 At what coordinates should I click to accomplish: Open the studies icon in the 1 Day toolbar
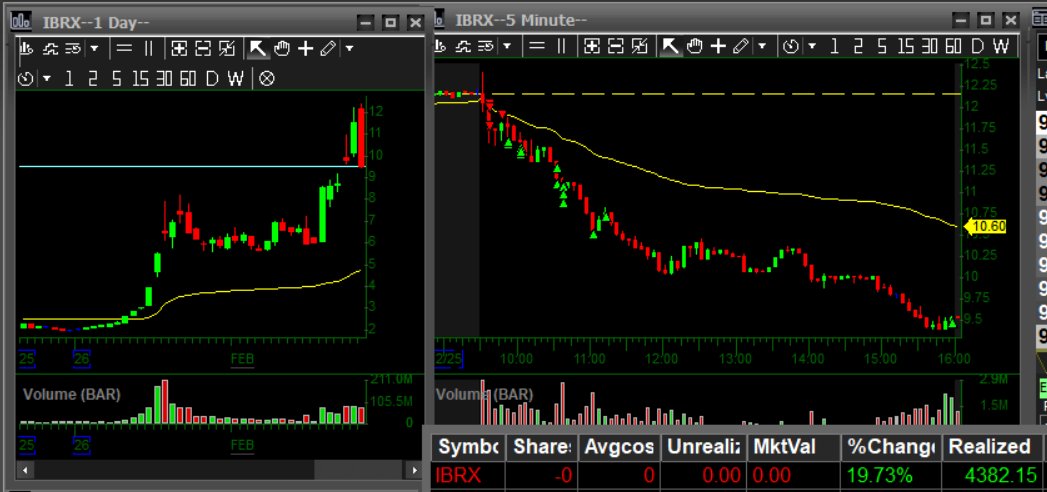[51, 48]
